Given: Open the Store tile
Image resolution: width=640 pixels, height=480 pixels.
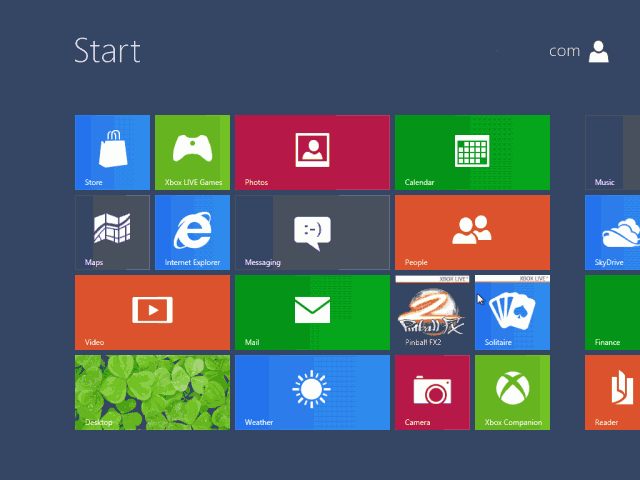Looking at the screenshot, I should click(x=112, y=152).
